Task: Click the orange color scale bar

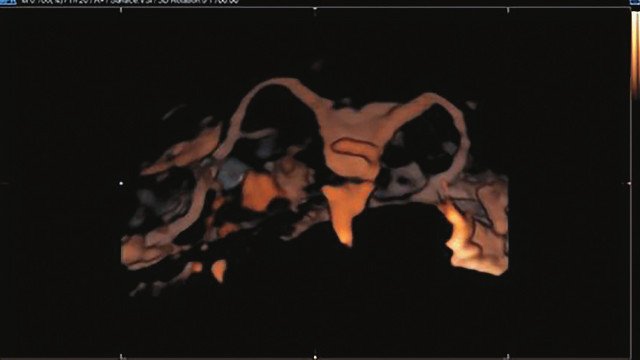Action: point(635,55)
